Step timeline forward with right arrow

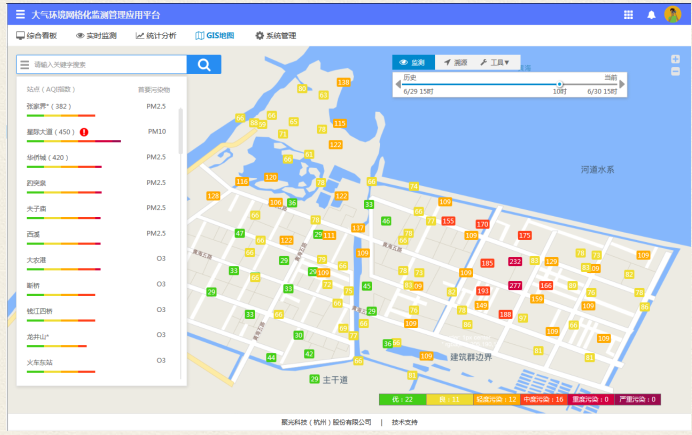click(622, 84)
